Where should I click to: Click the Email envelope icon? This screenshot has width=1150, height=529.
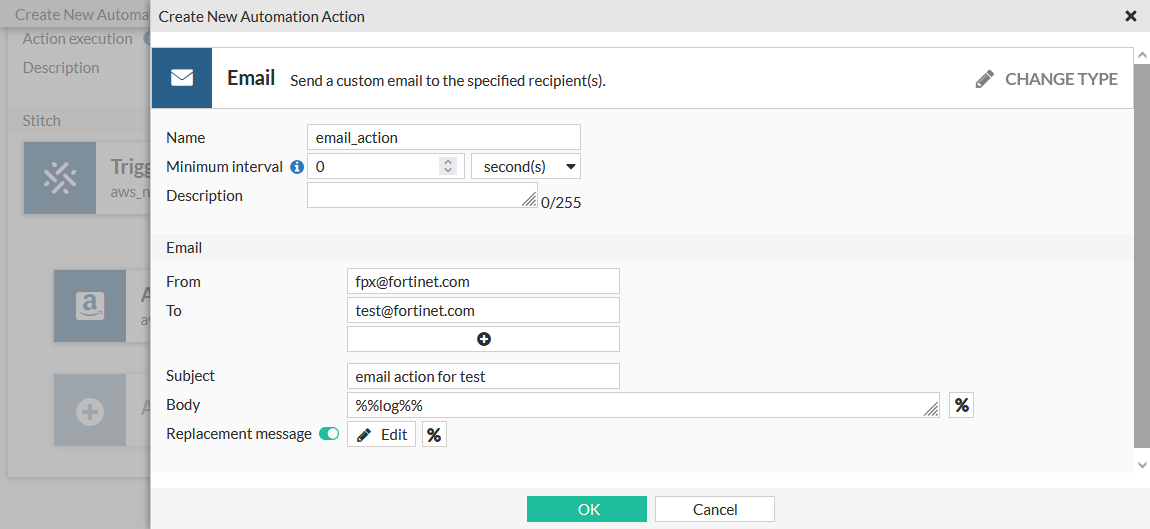[x=182, y=78]
